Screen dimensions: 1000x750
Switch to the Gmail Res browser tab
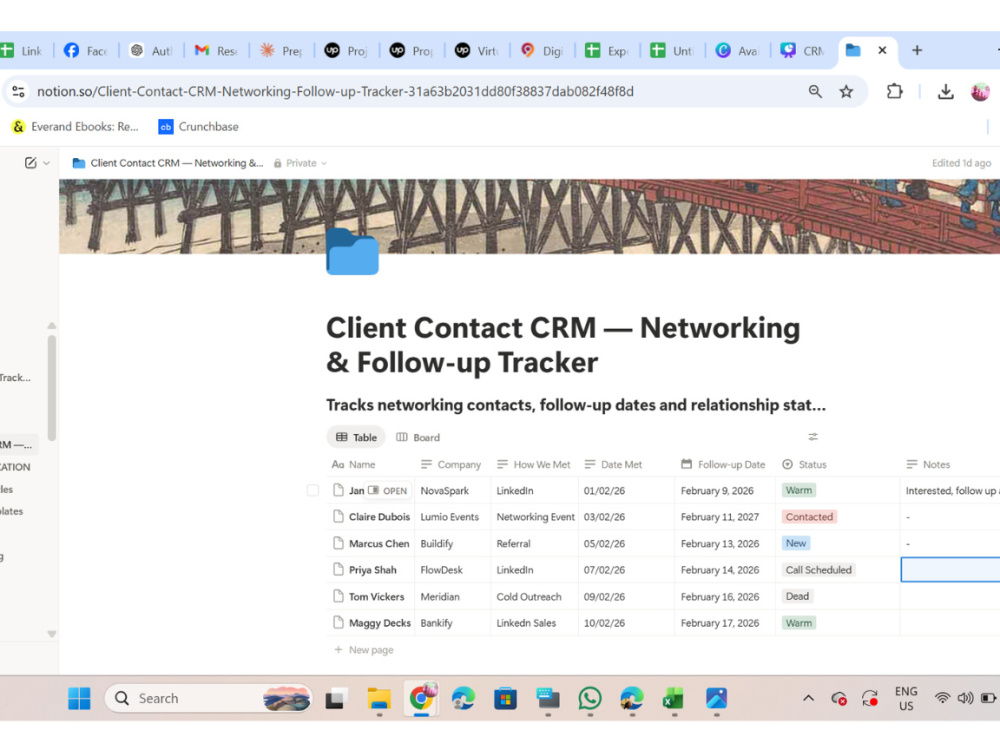[216, 50]
